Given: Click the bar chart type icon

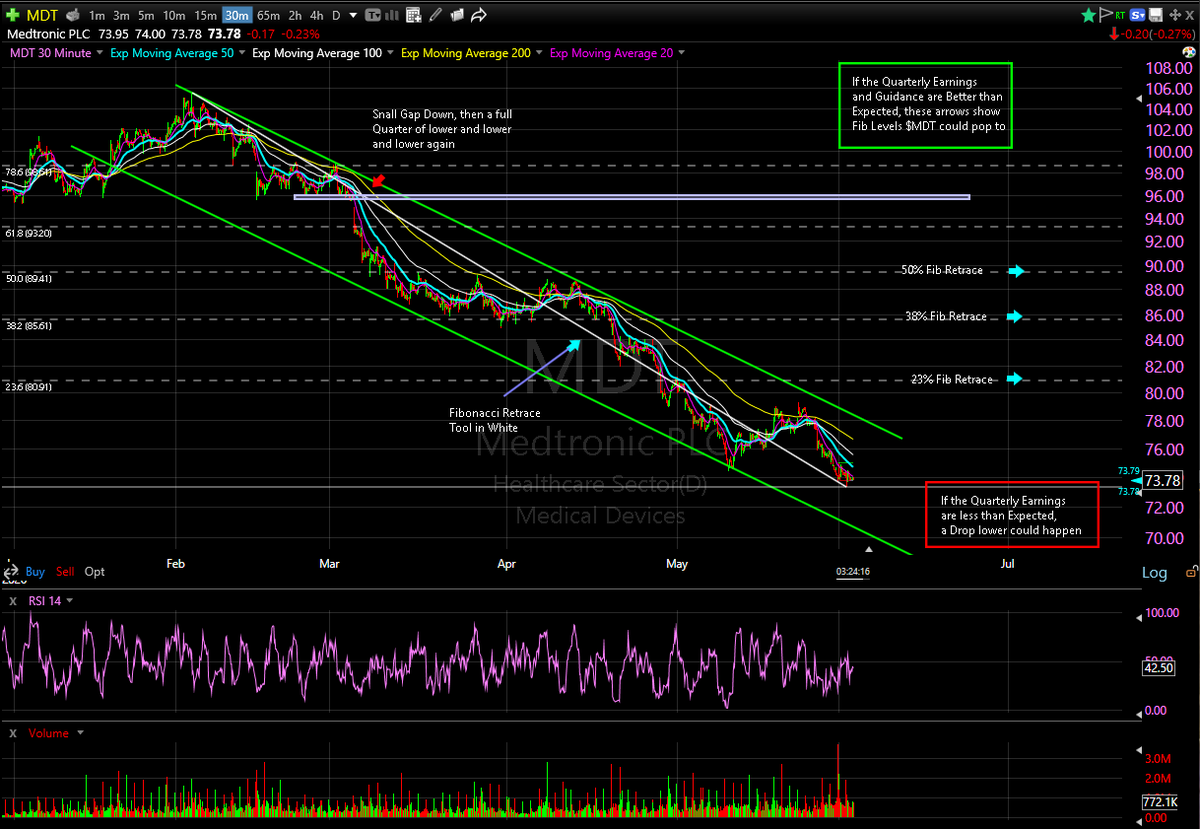Looking at the screenshot, I should 392,15.
